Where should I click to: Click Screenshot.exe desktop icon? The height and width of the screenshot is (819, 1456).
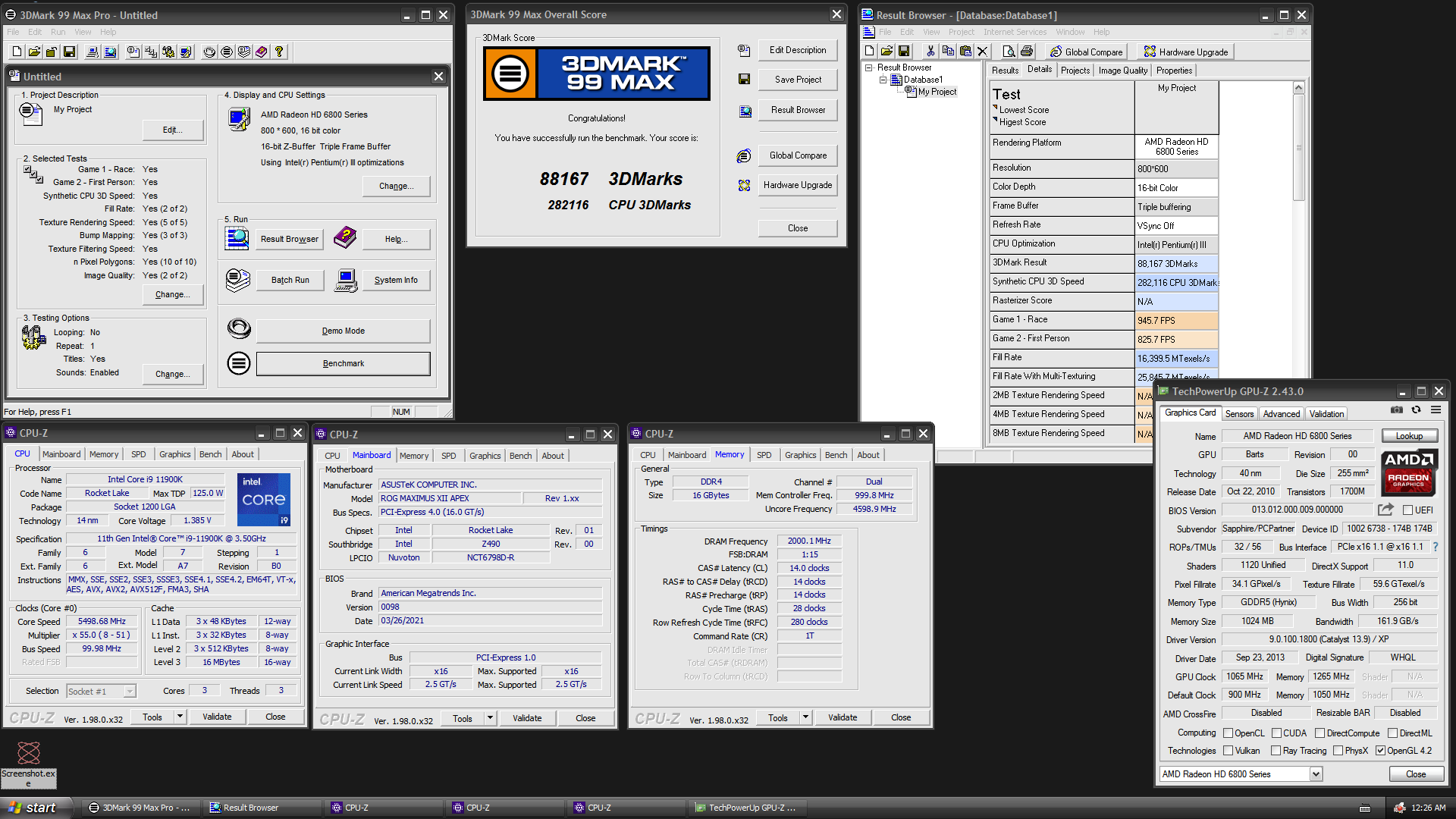coord(29,764)
